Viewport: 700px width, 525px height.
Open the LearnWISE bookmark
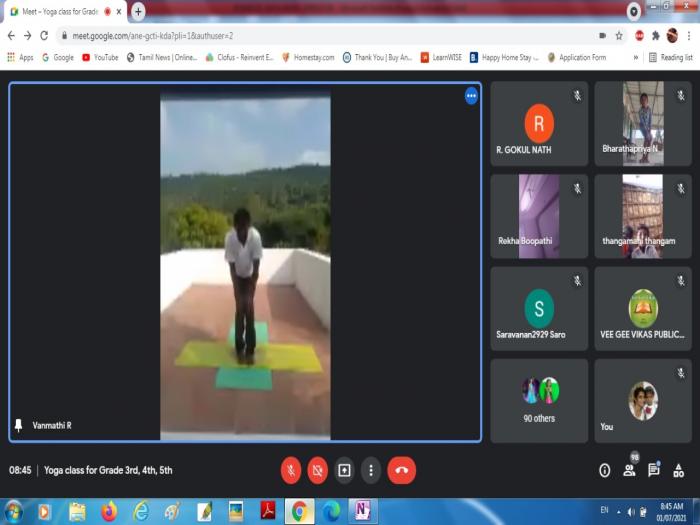point(442,57)
